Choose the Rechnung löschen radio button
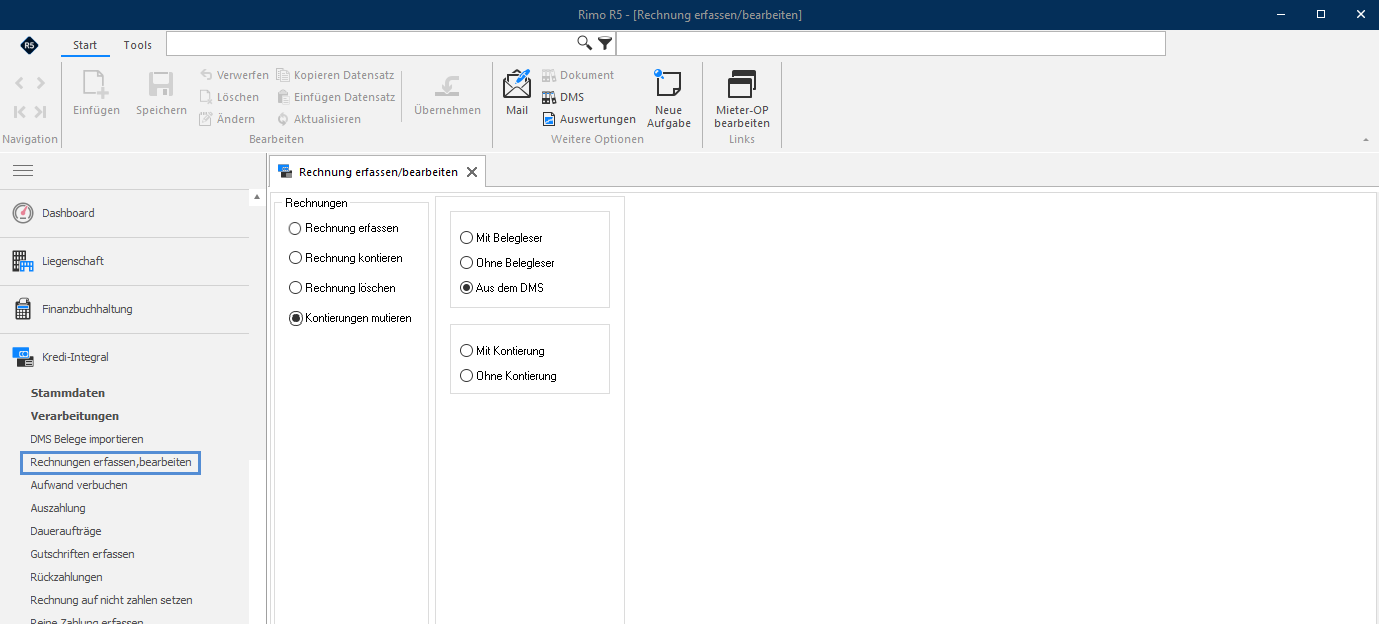The height and width of the screenshot is (624, 1379). (295, 288)
